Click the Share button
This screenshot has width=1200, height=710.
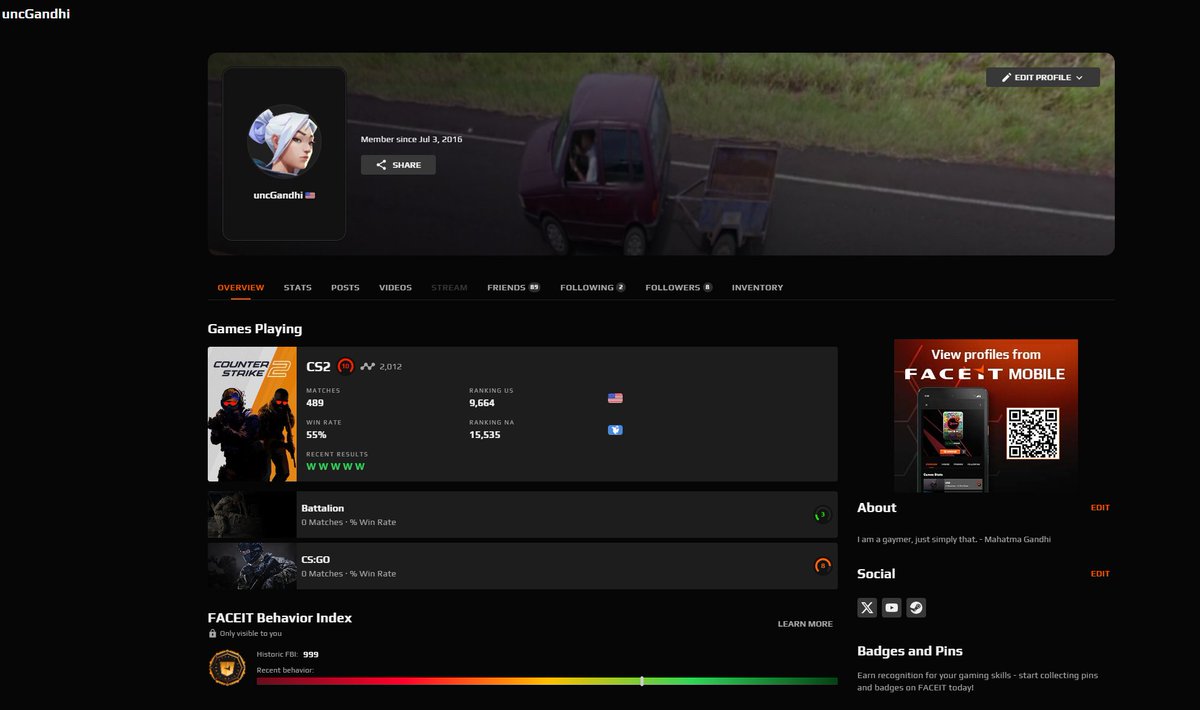(398, 165)
